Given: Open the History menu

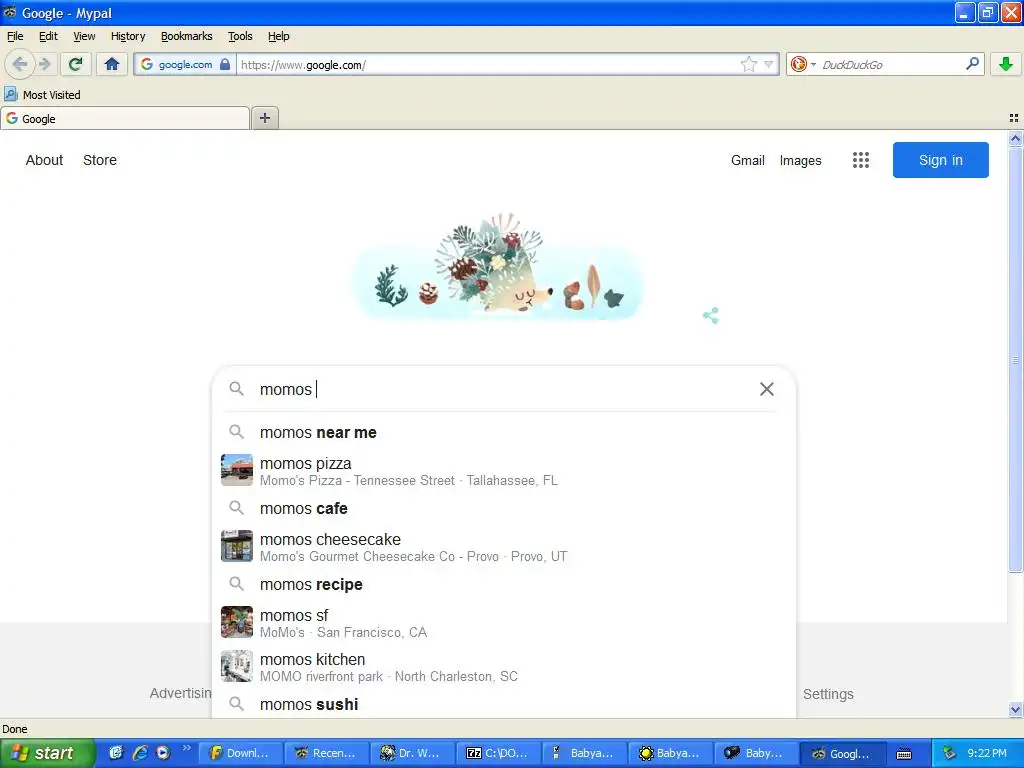Looking at the screenshot, I should 127,36.
